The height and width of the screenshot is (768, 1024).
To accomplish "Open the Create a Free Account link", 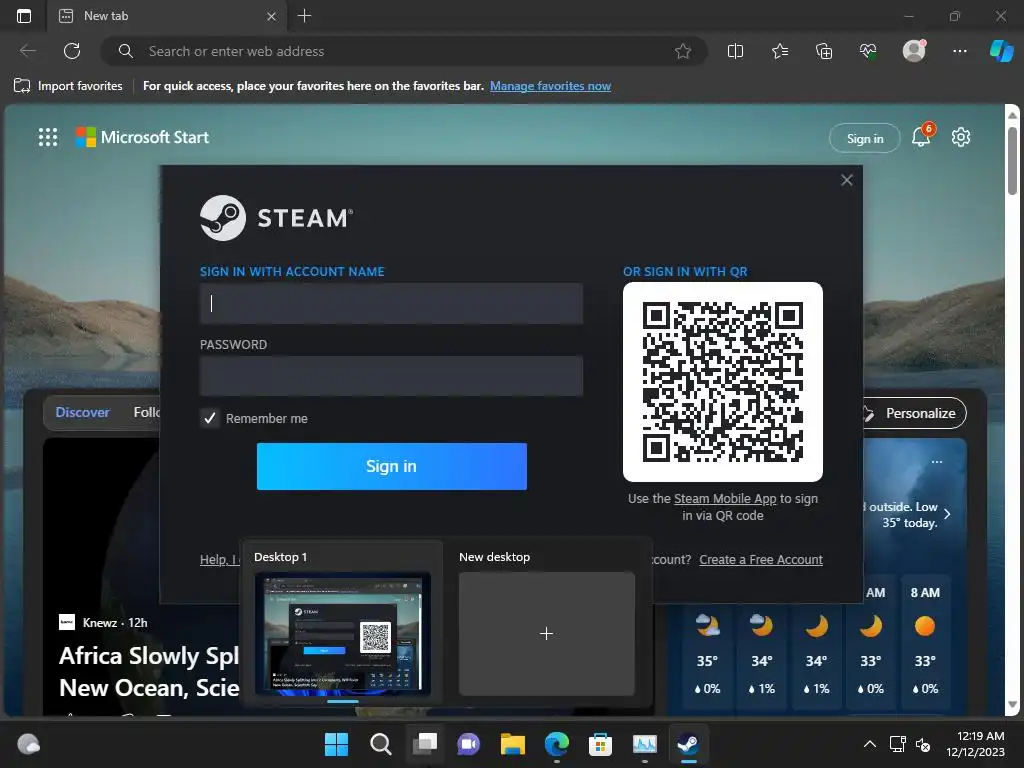I will (761, 560).
